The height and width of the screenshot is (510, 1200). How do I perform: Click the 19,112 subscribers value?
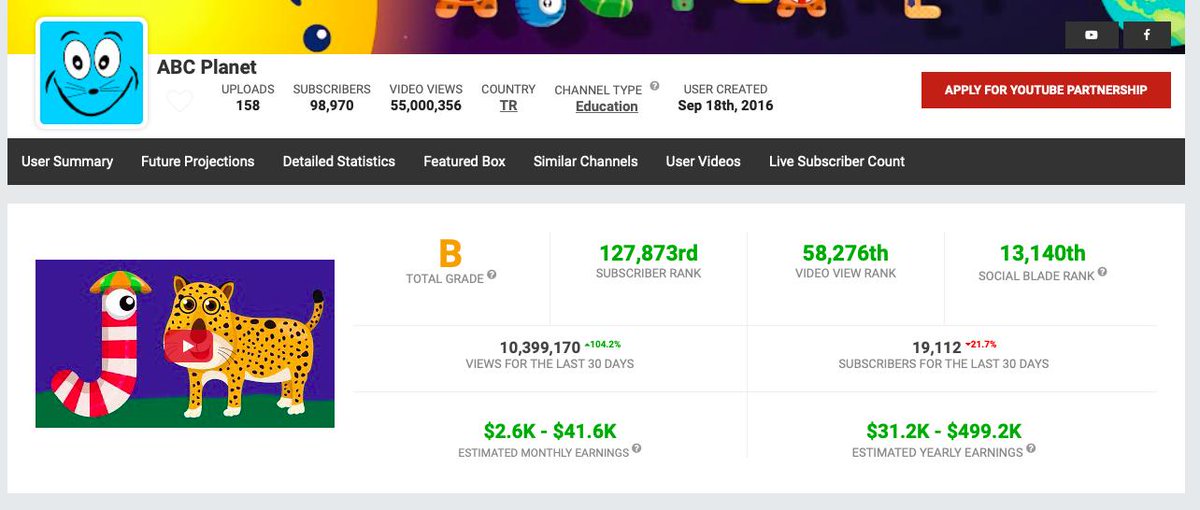[x=937, y=347]
